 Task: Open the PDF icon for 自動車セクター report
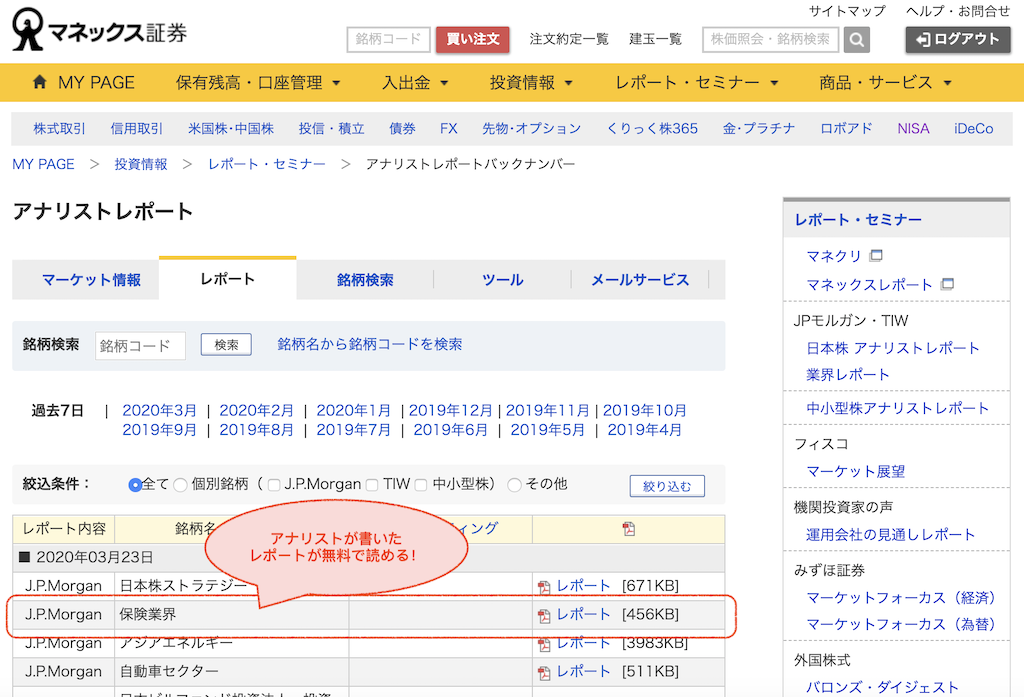click(x=543, y=672)
